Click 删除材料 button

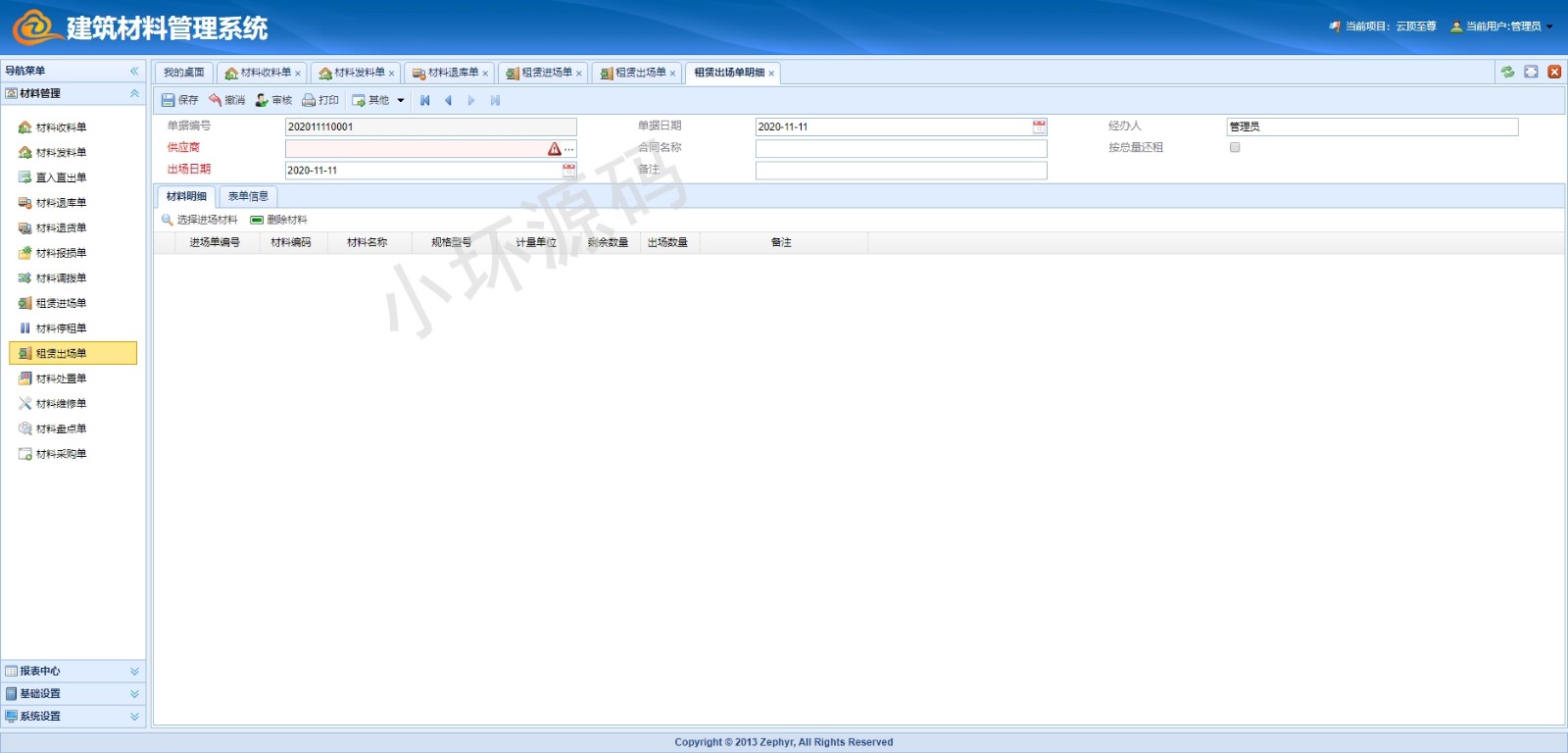(279, 220)
